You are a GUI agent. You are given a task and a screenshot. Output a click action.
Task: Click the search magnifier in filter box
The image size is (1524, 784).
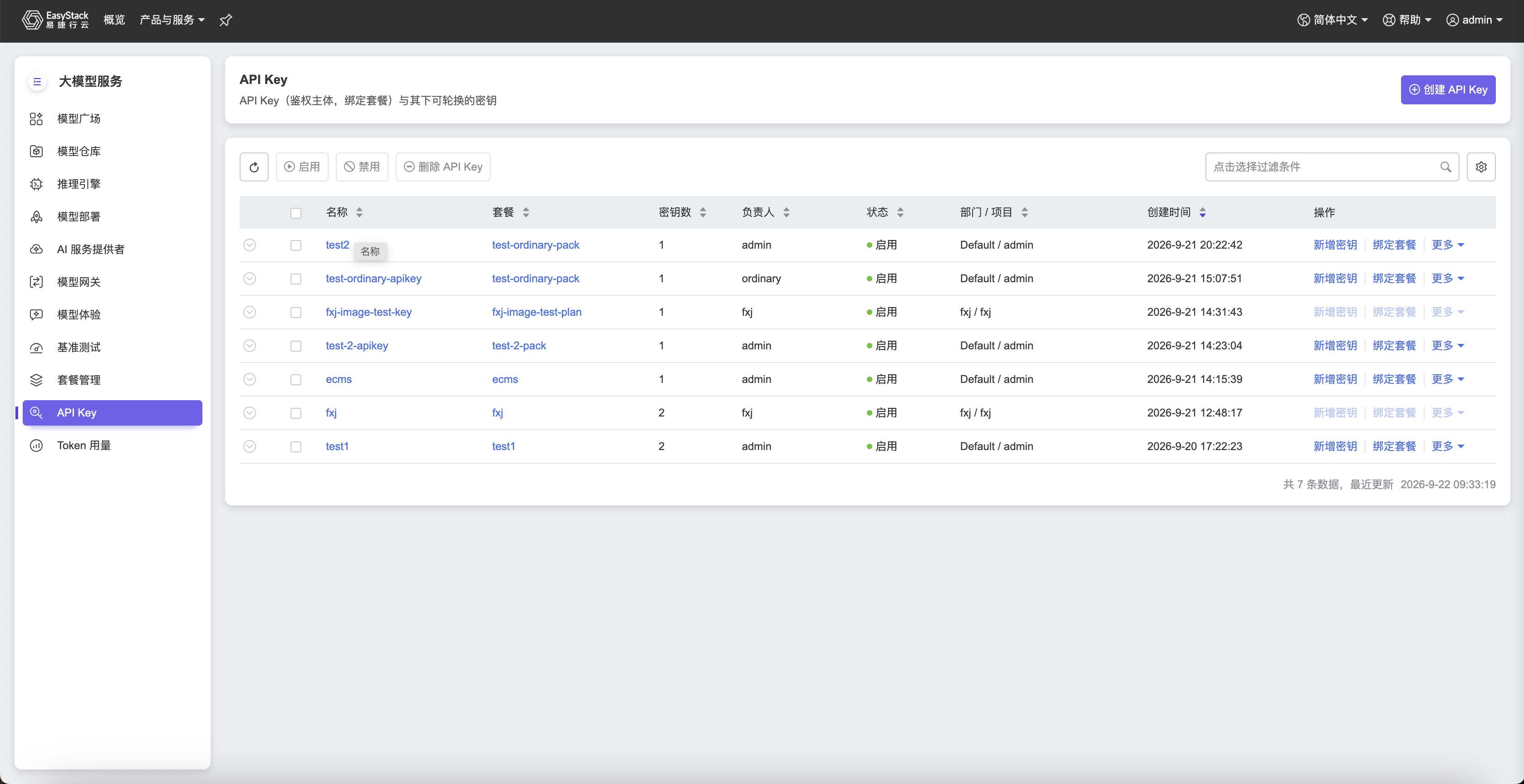[x=1445, y=167]
